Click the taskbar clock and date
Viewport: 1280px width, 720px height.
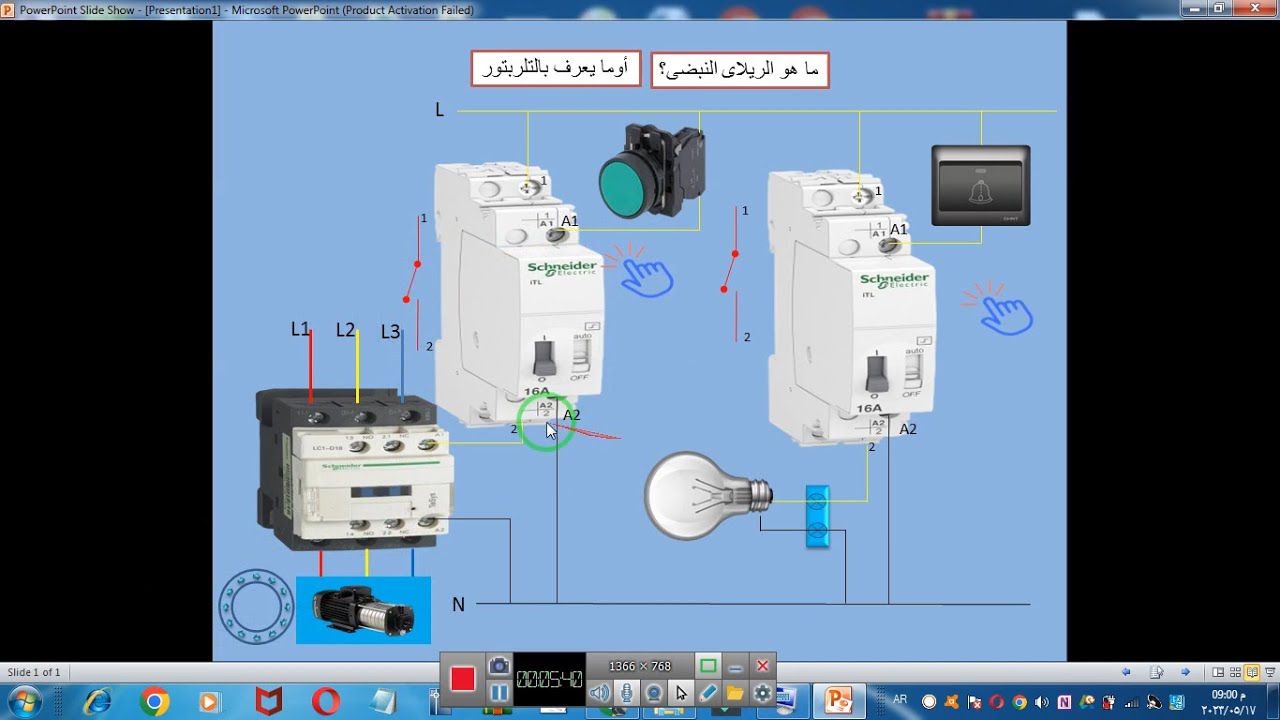pos(1228,702)
